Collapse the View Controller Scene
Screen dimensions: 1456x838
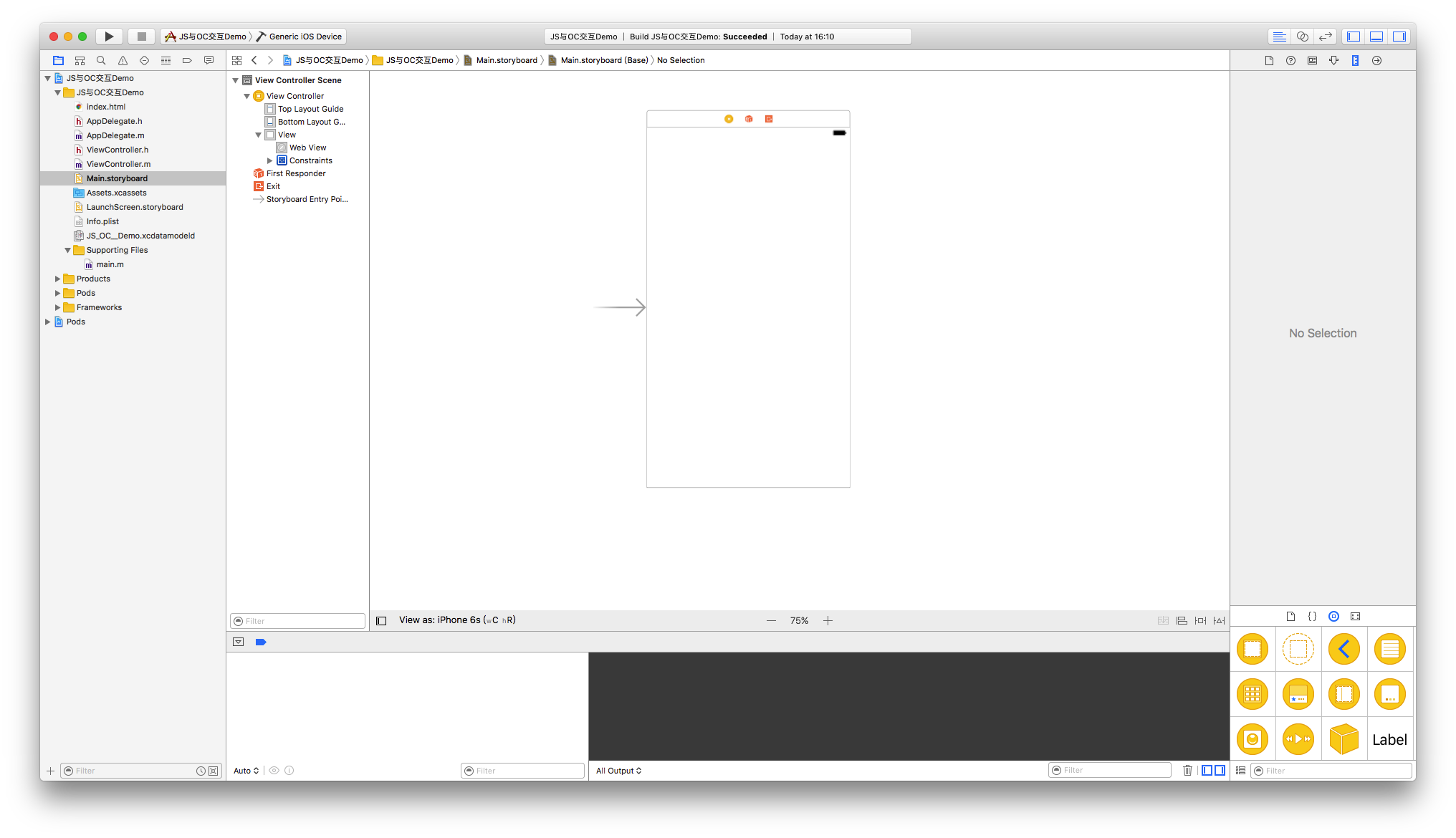coord(236,80)
